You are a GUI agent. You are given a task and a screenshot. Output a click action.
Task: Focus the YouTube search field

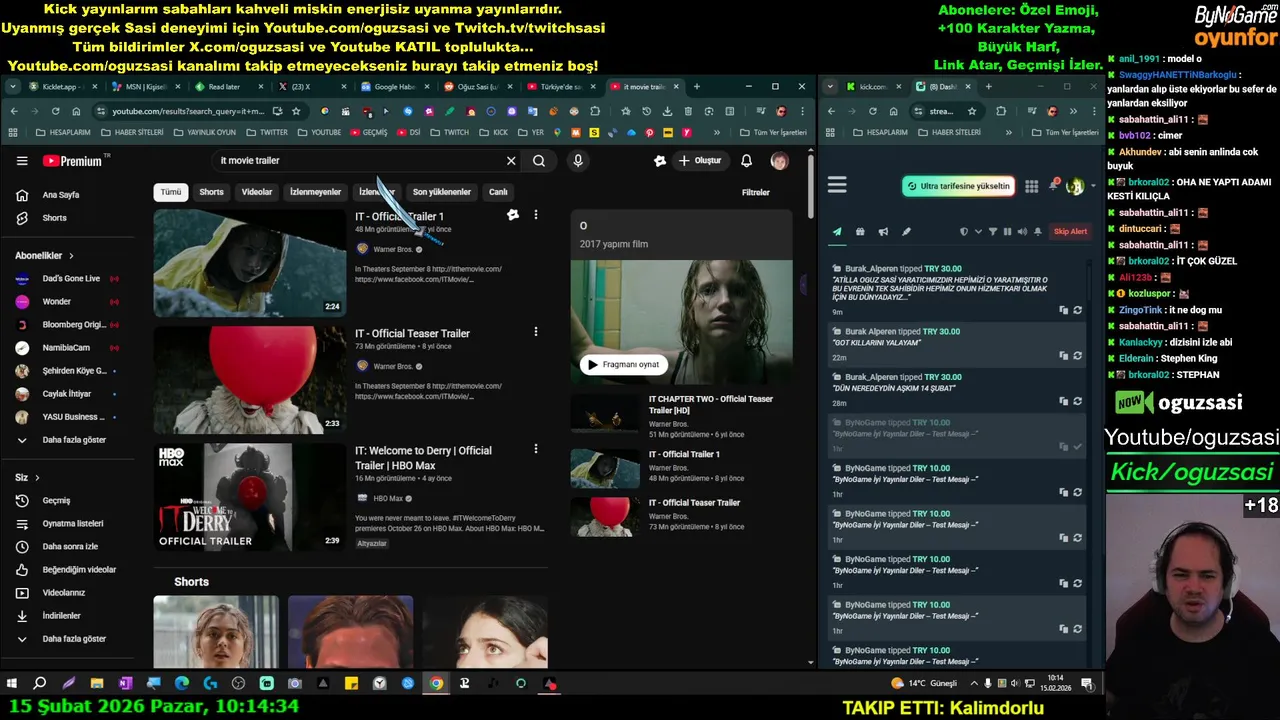coord(360,160)
